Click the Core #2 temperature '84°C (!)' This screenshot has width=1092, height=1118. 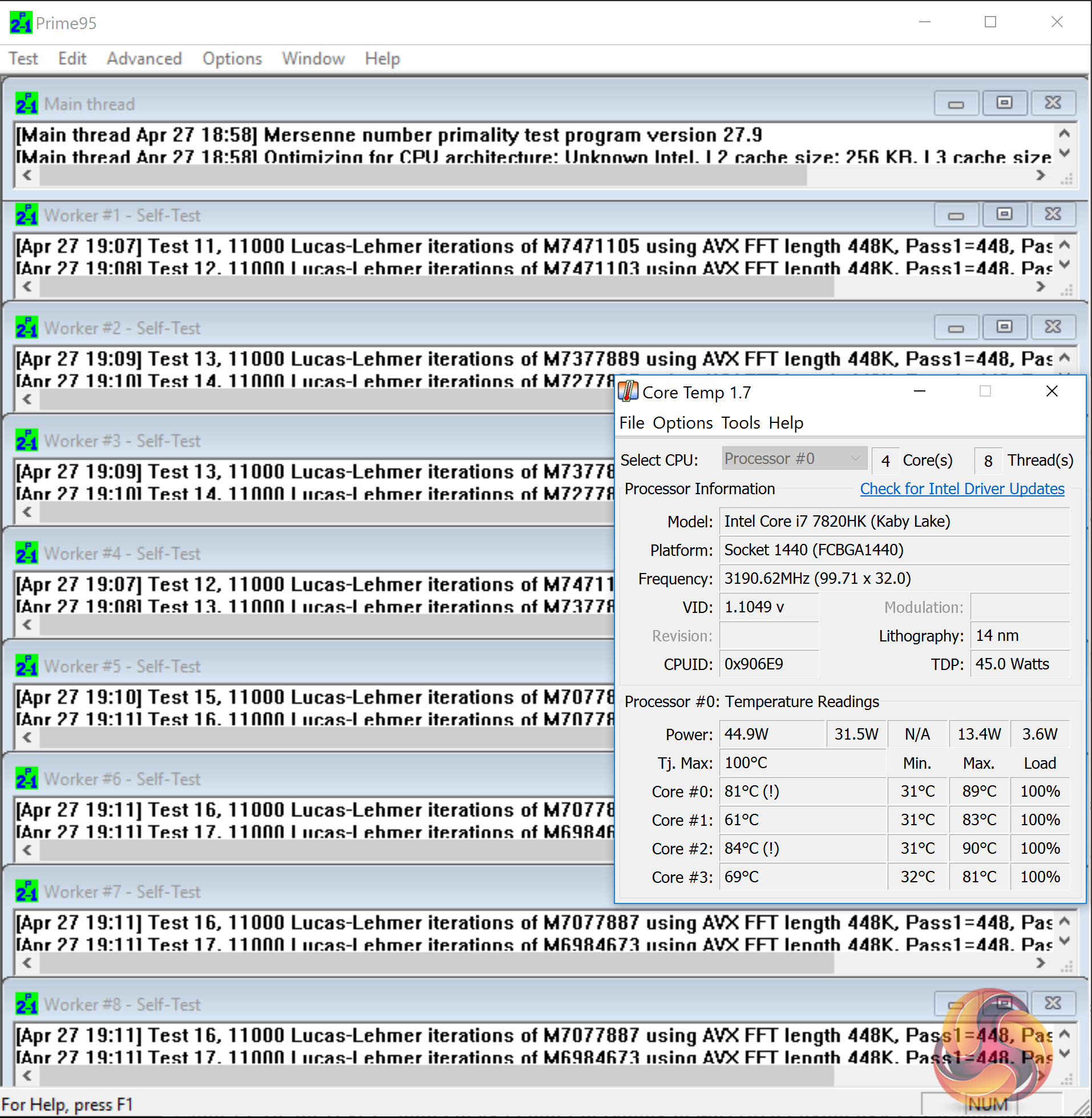click(x=803, y=849)
